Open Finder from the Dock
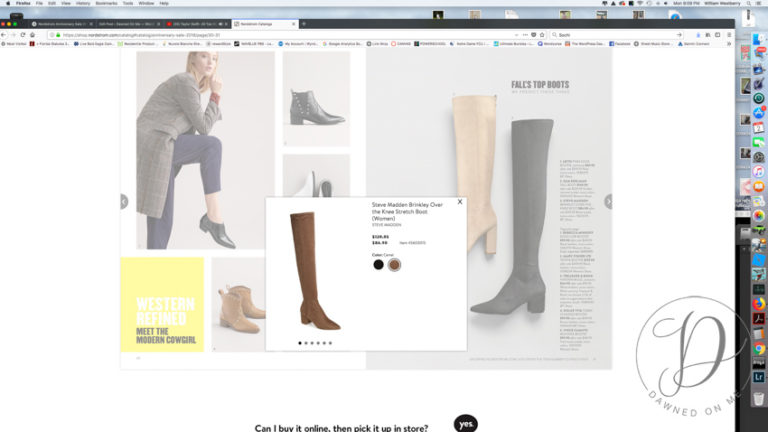 [x=759, y=39]
